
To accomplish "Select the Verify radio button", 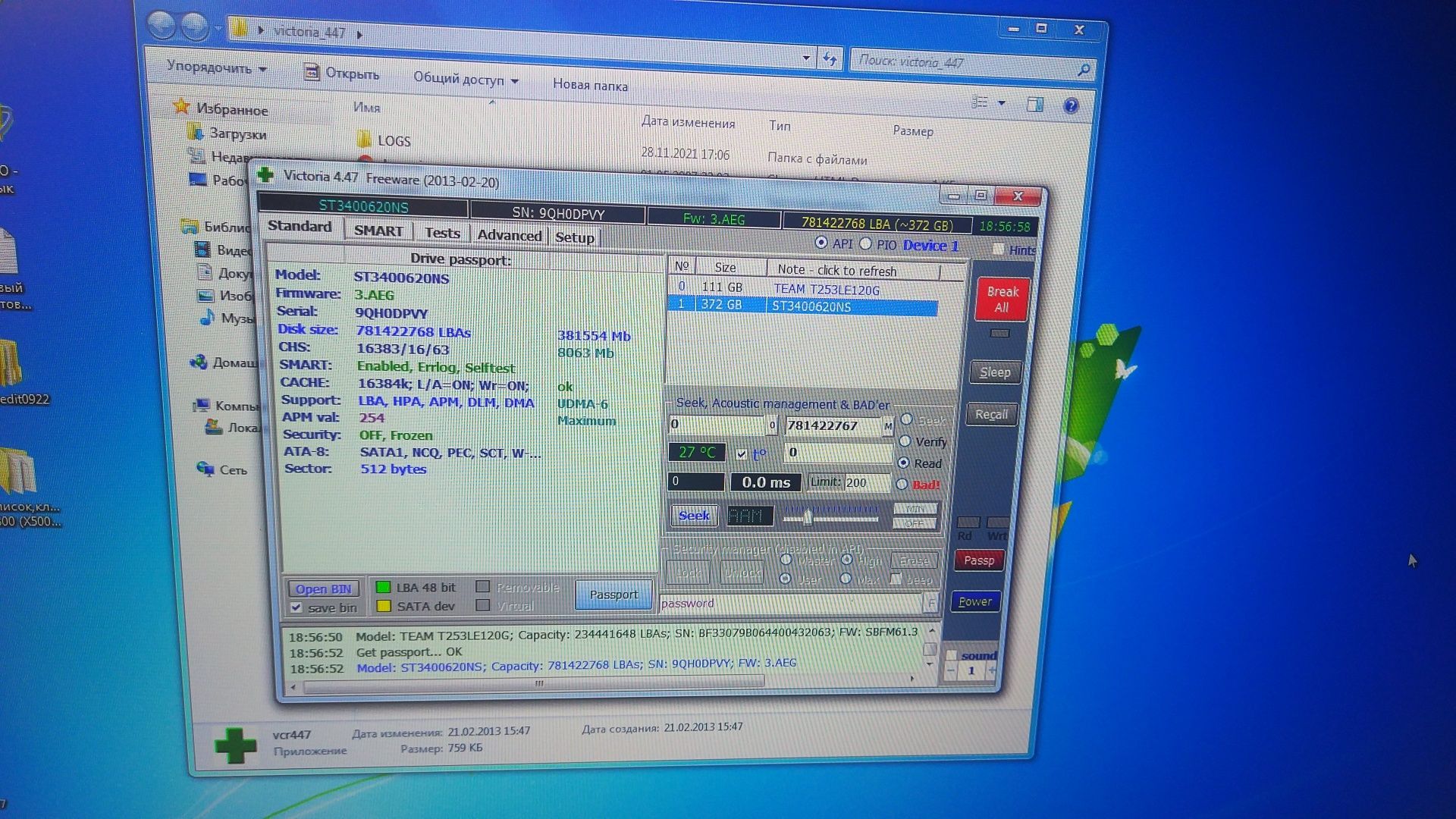I will tap(905, 441).
